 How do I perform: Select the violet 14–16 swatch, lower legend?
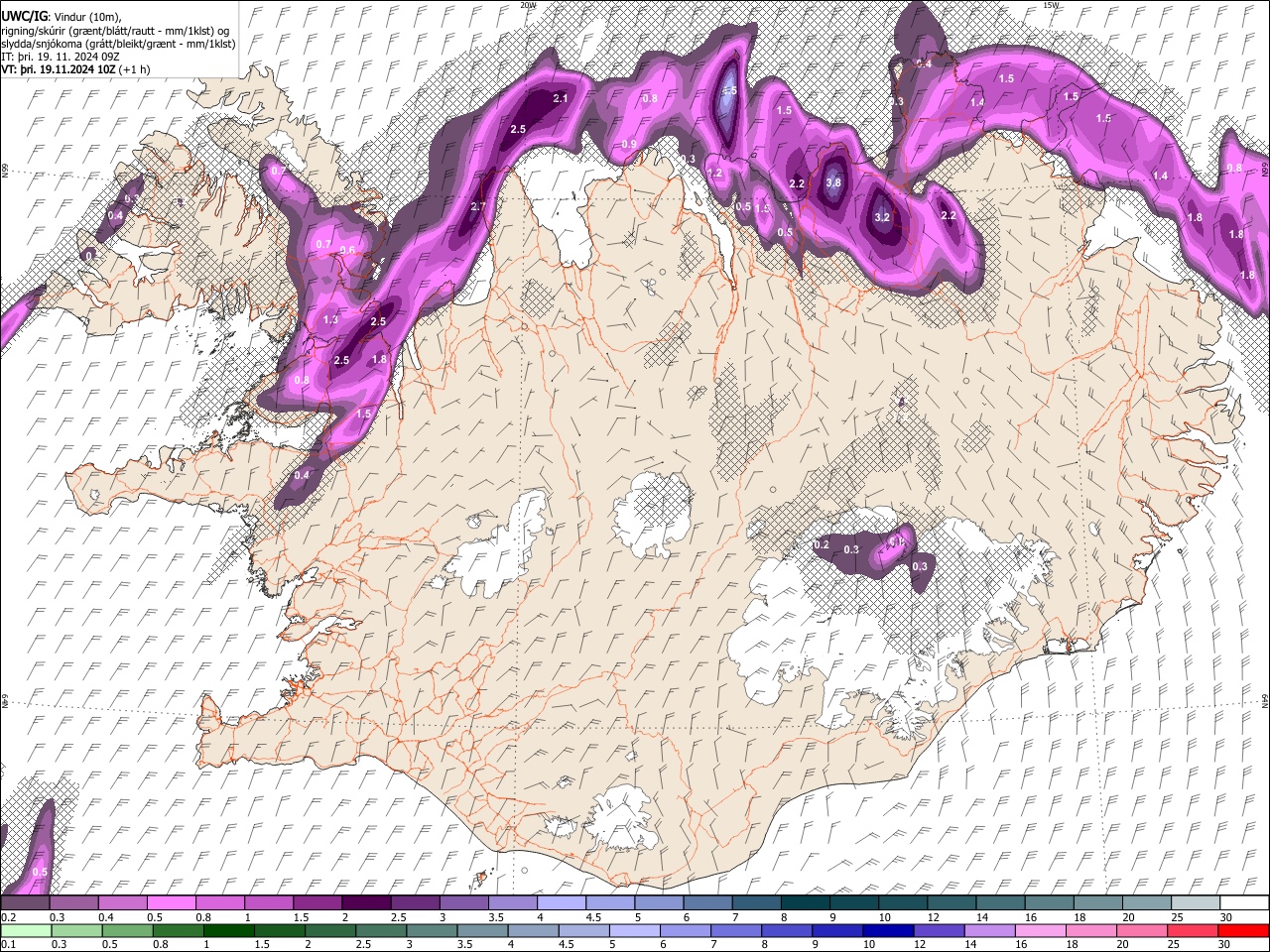(x=990, y=930)
